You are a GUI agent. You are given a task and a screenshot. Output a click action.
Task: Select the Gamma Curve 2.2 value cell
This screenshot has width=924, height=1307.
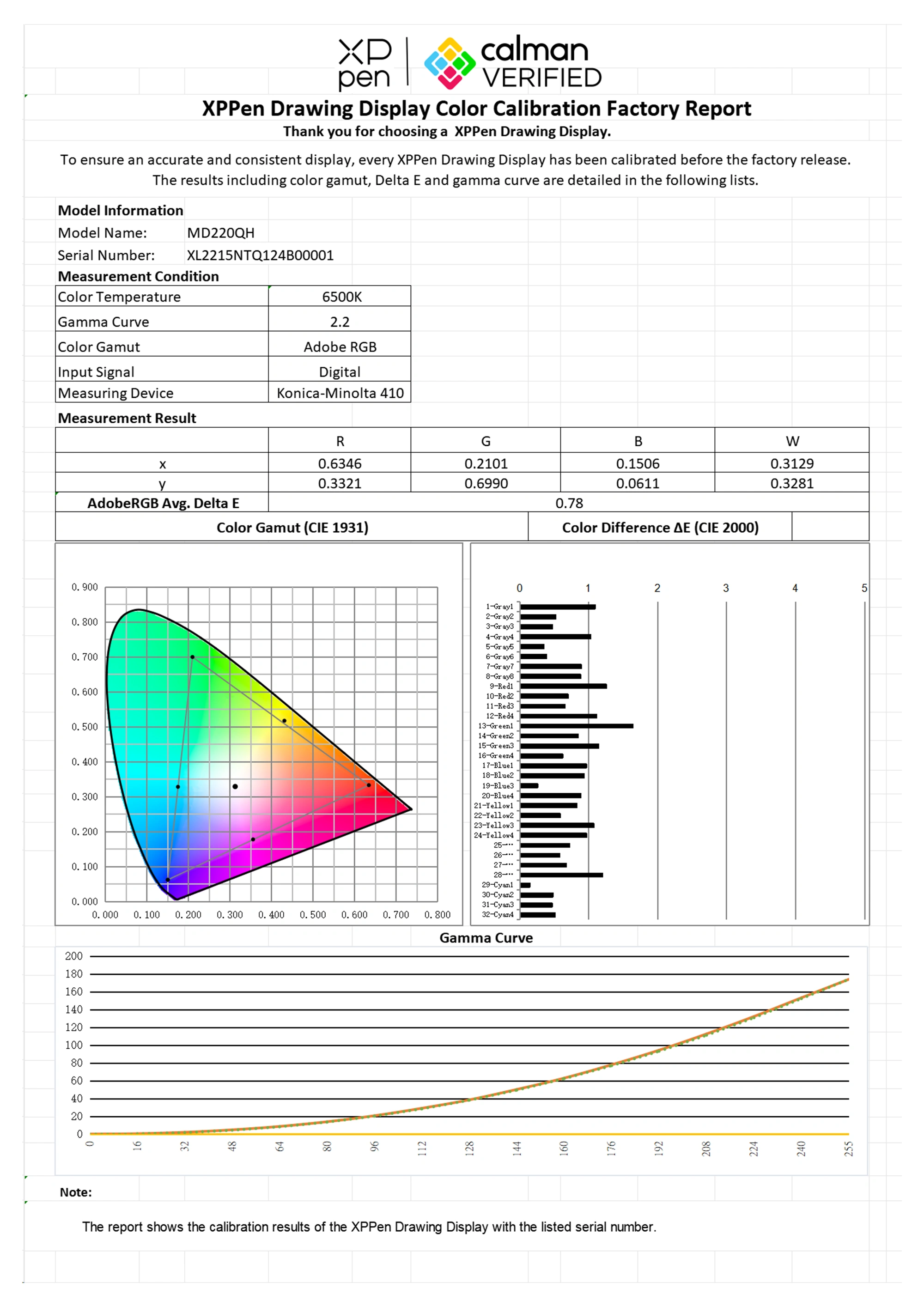point(340,322)
